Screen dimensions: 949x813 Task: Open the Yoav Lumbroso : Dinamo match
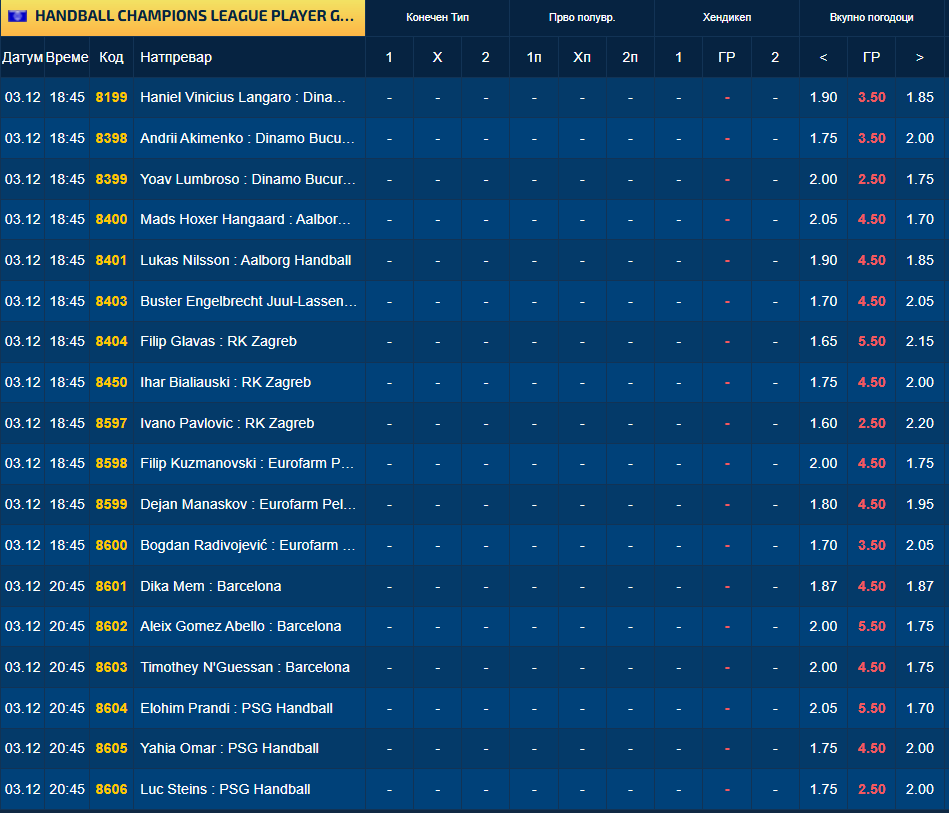[x=248, y=179]
